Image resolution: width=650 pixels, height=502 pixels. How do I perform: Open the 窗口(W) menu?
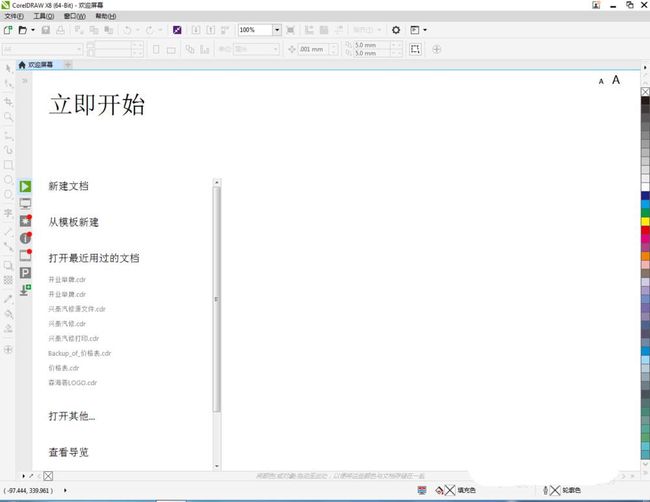click(75, 16)
